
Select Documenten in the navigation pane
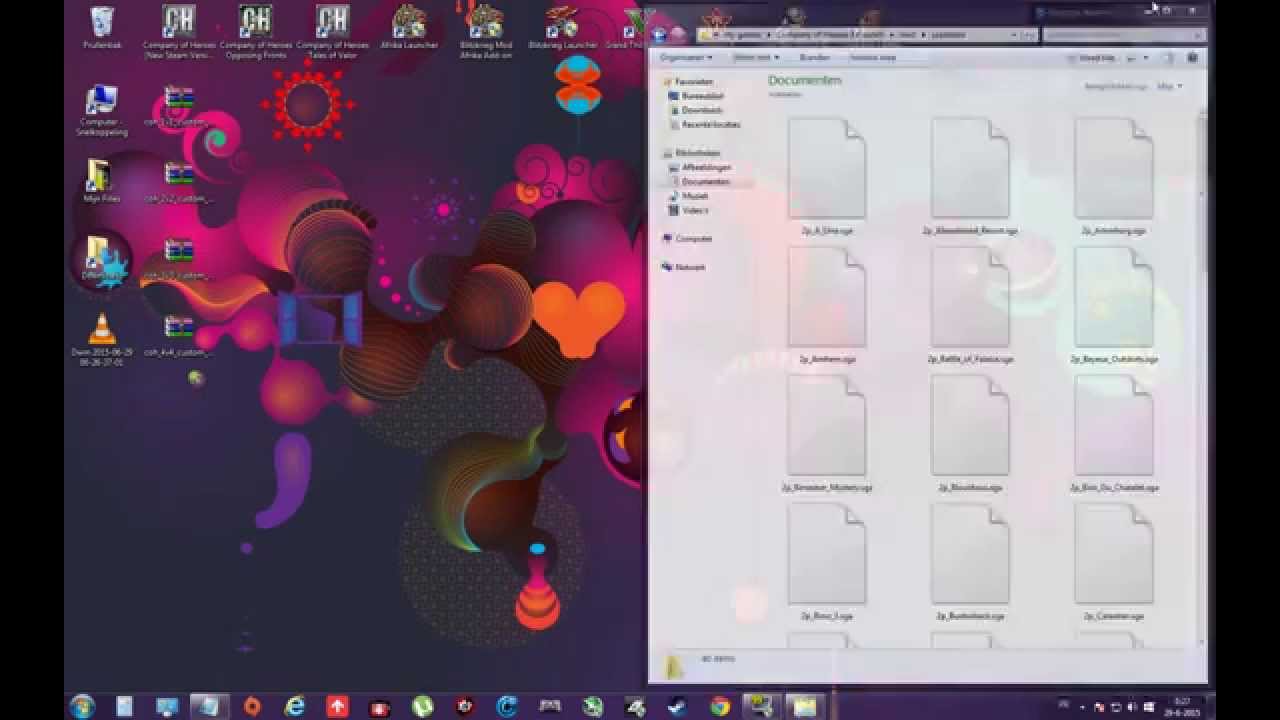pos(706,182)
